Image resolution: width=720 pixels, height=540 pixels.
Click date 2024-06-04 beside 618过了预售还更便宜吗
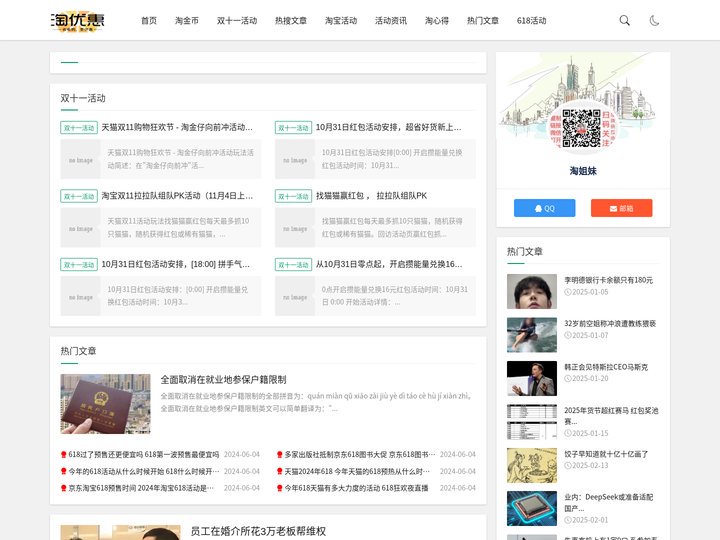(x=242, y=454)
